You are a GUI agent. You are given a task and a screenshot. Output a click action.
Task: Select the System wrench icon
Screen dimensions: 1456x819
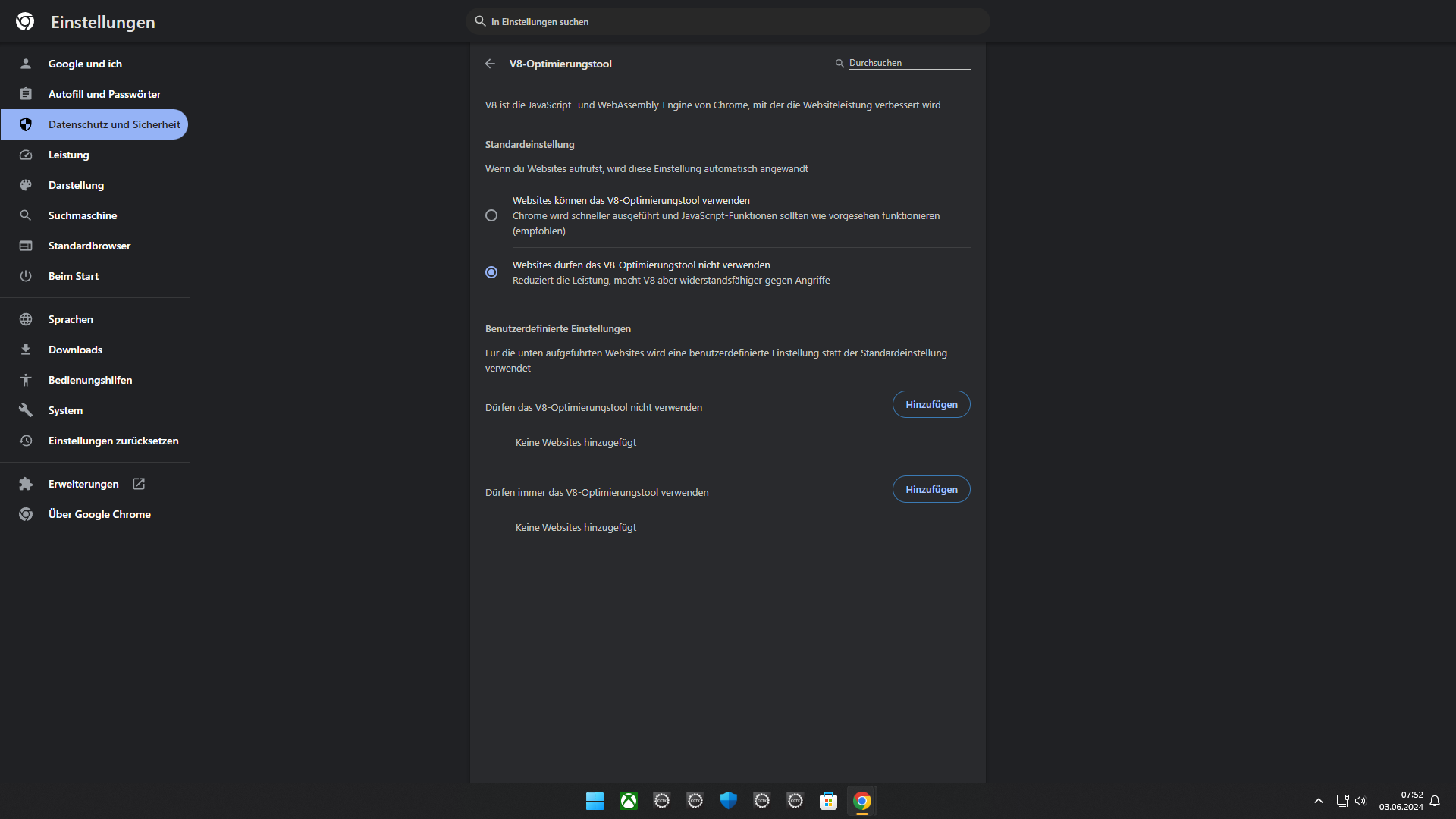point(26,410)
